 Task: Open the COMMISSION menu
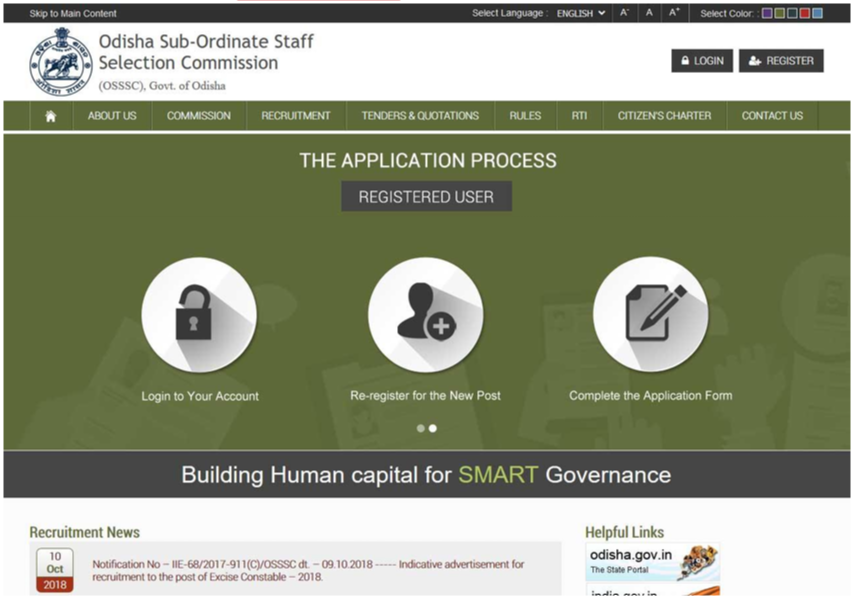(x=199, y=116)
